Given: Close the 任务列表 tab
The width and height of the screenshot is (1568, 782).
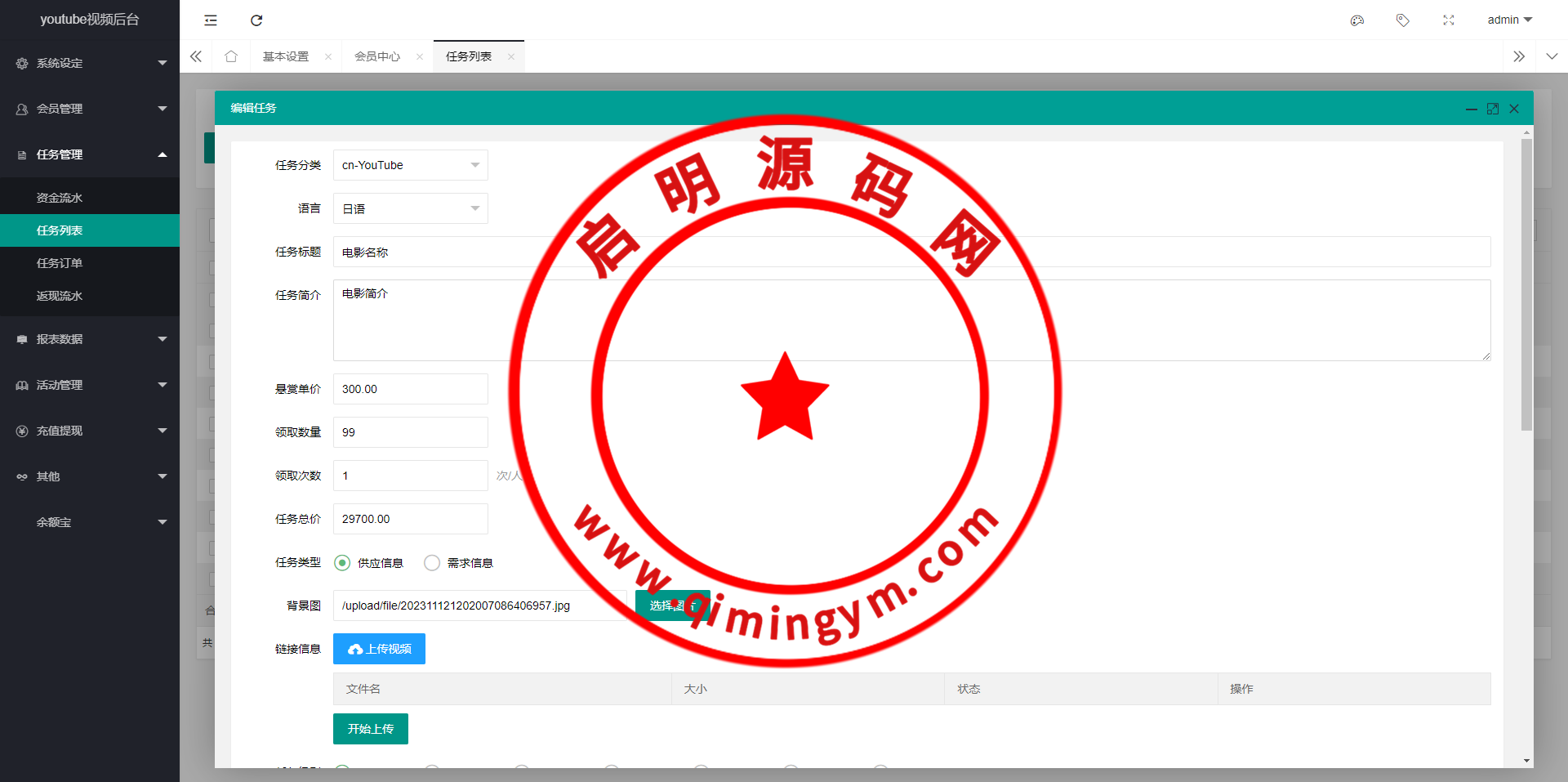Looking at the screenshot, I should 511,57.
